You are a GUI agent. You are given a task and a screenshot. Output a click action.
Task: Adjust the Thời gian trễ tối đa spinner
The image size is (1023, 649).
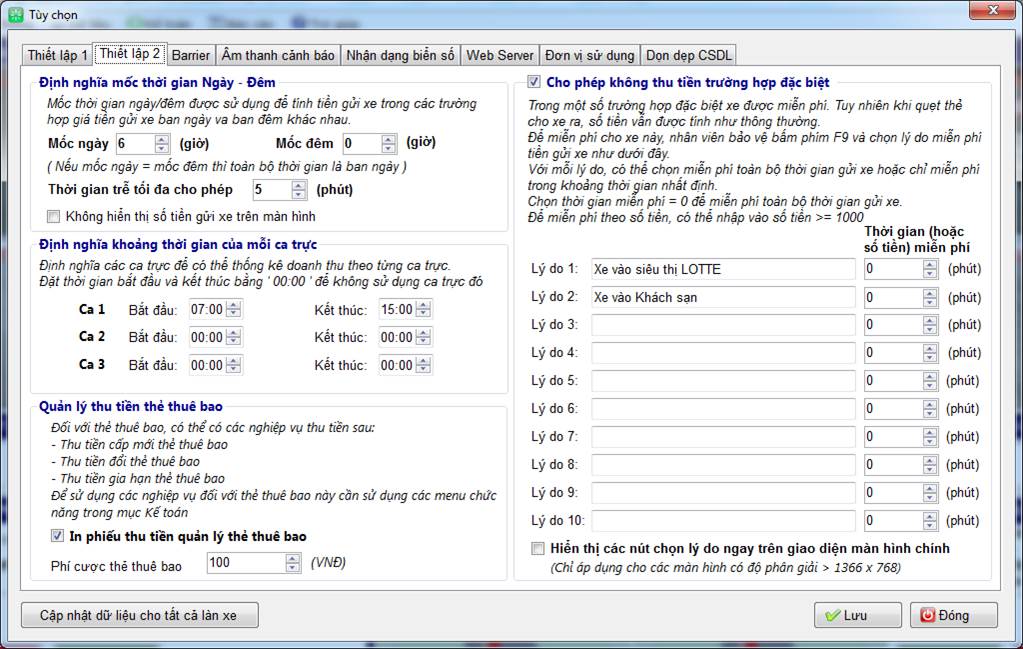[298, 190]
